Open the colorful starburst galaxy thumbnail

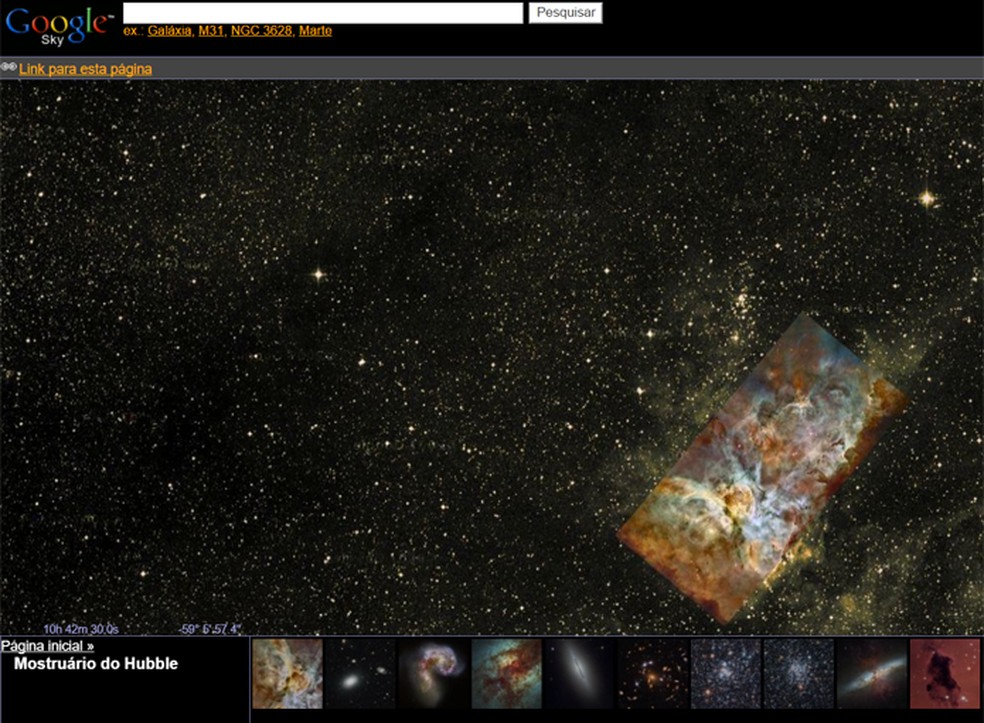tap(506, 674)
